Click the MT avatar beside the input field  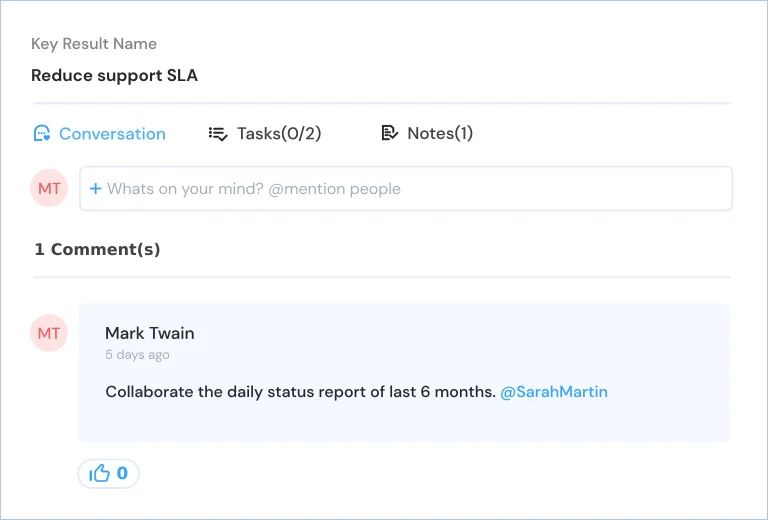coord(49,188)
